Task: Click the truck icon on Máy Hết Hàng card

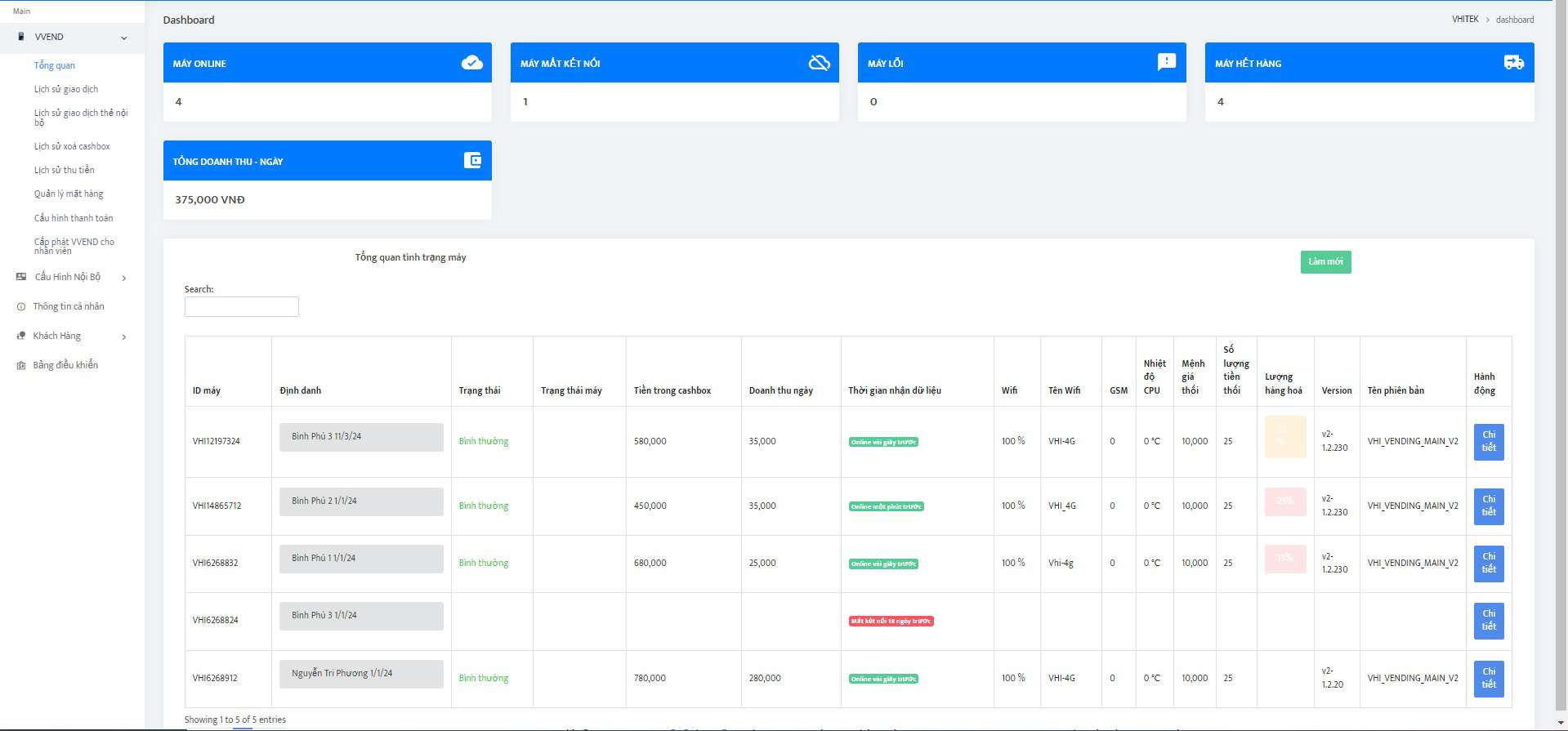Action: click(1513, 63)
